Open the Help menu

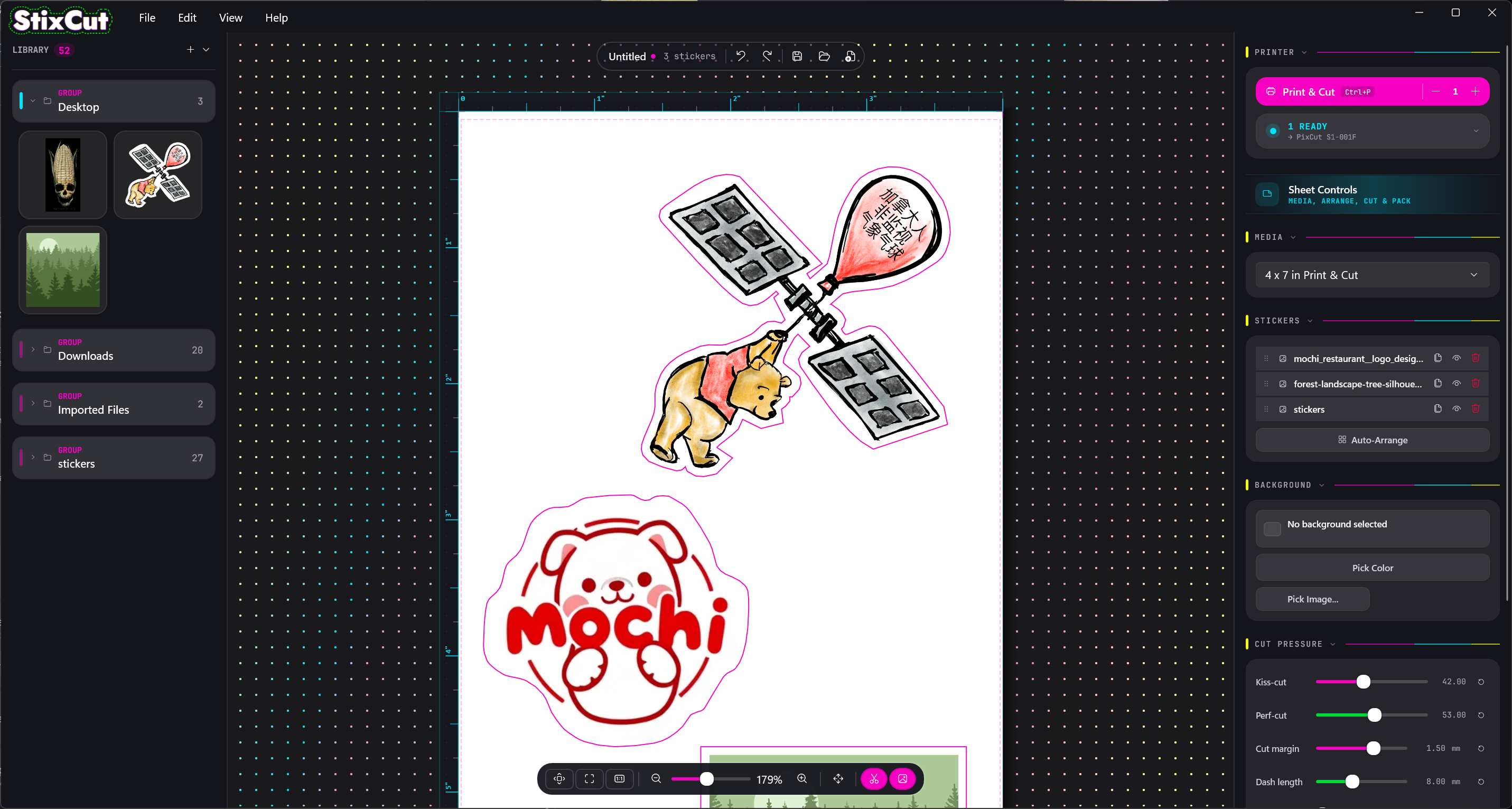[276, 17]
